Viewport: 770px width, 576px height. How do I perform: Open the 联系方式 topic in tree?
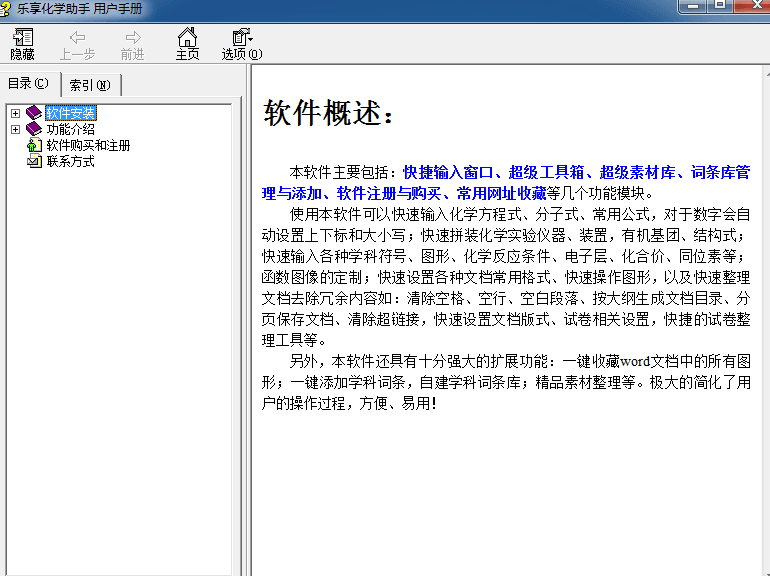(70, 161)
